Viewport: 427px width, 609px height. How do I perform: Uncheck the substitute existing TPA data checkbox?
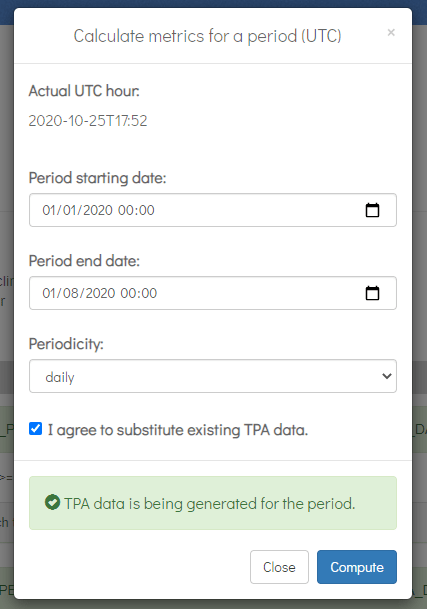click(35, 429)
